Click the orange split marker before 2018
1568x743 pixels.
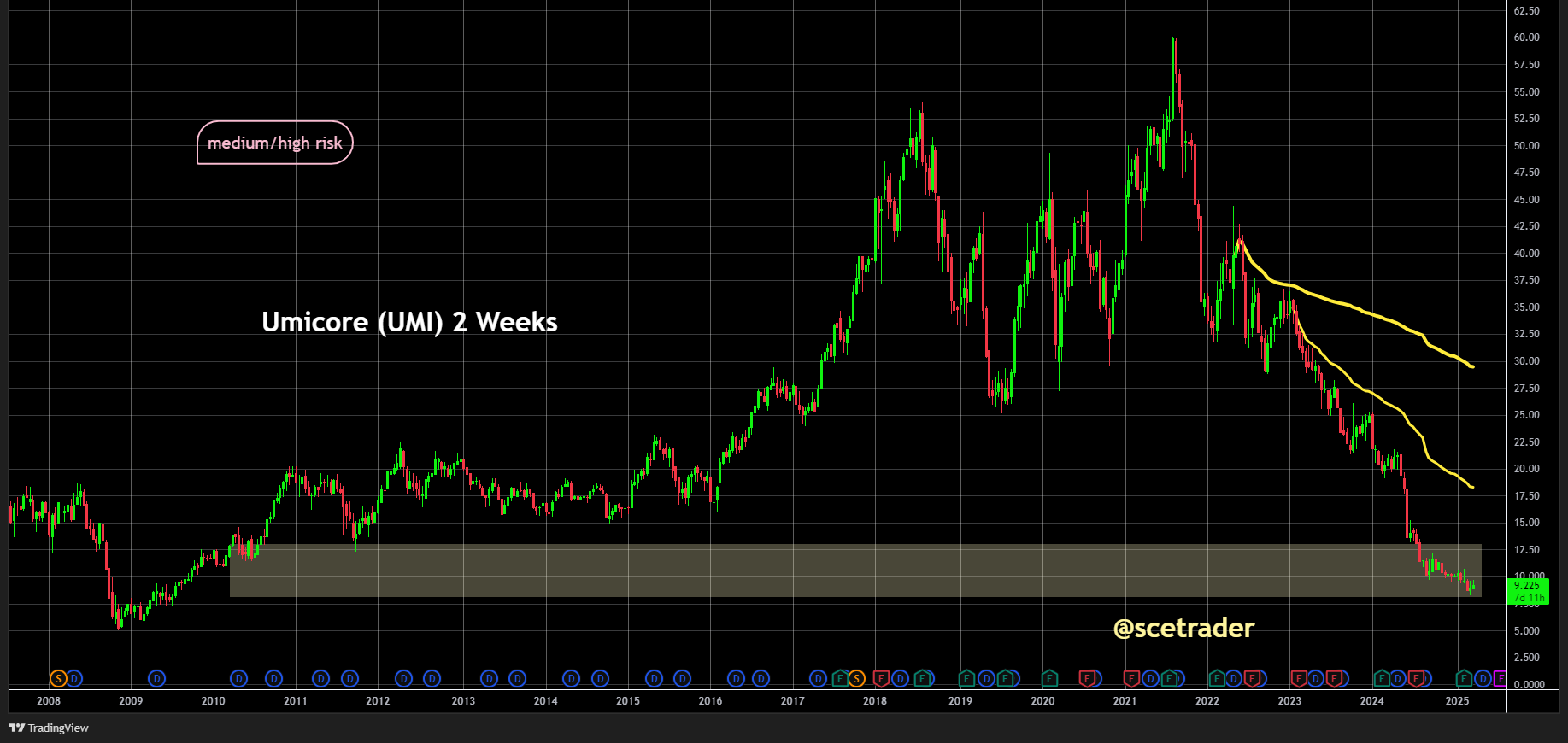pyautogui.click(x=856, y=679)
